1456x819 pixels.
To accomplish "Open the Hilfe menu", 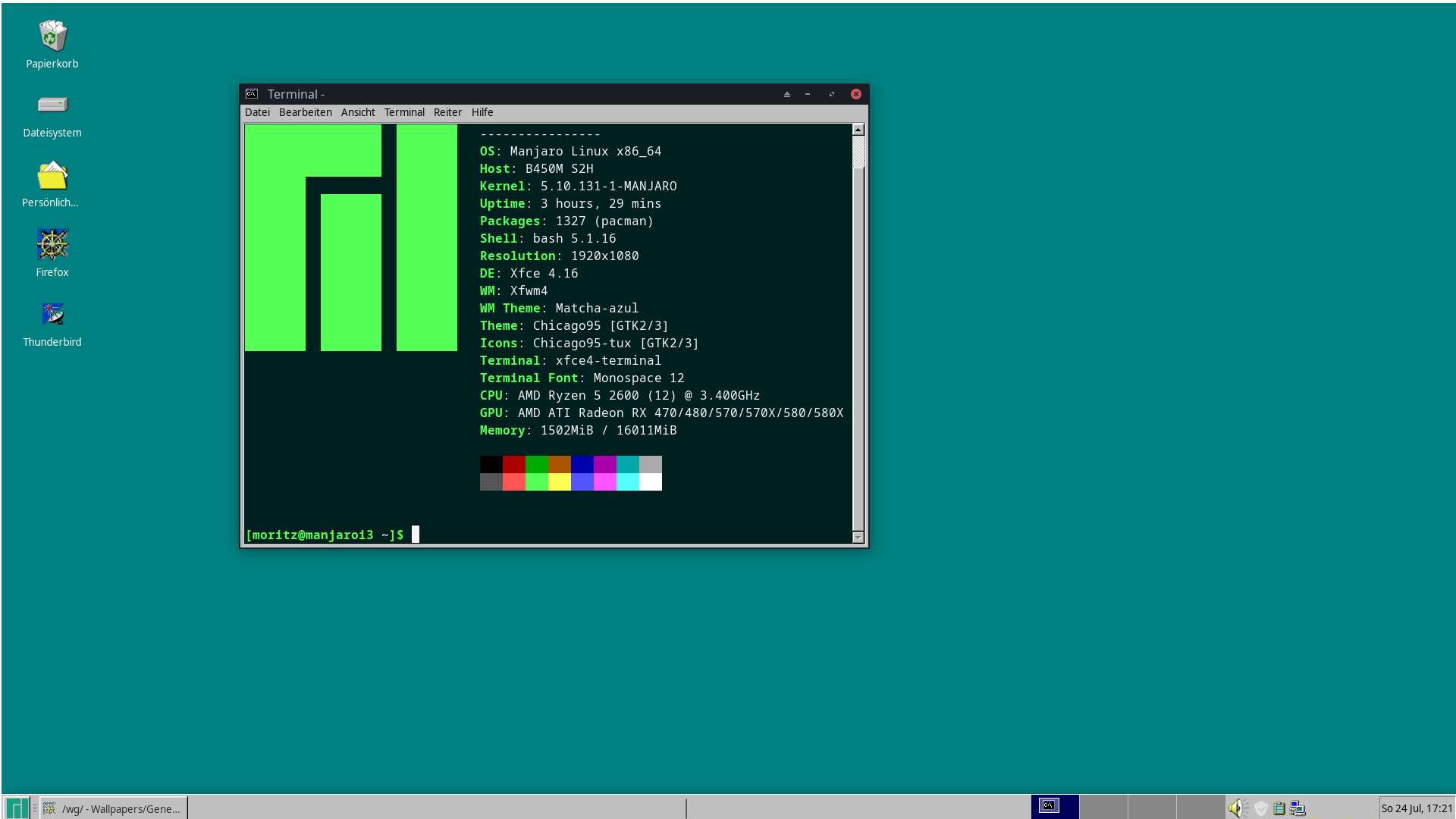I will pos(482,112).
